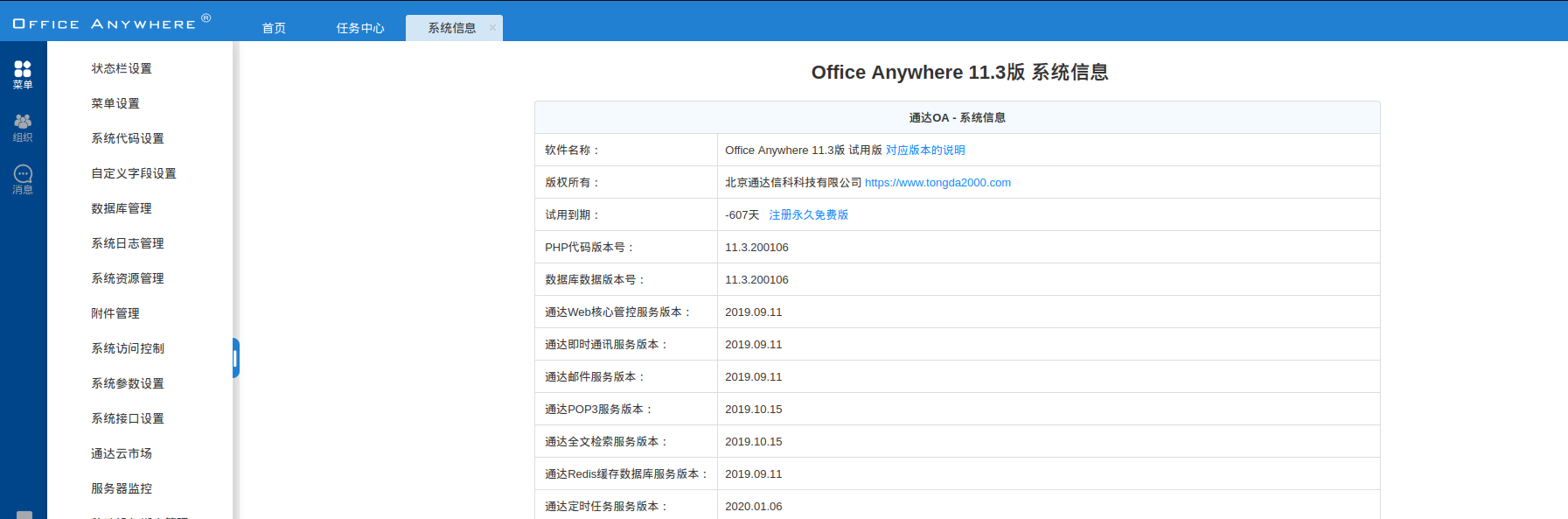Close the 系统信息 tab with its x
This screenshot has width=1568, height=519.
(x=492, y=28)
